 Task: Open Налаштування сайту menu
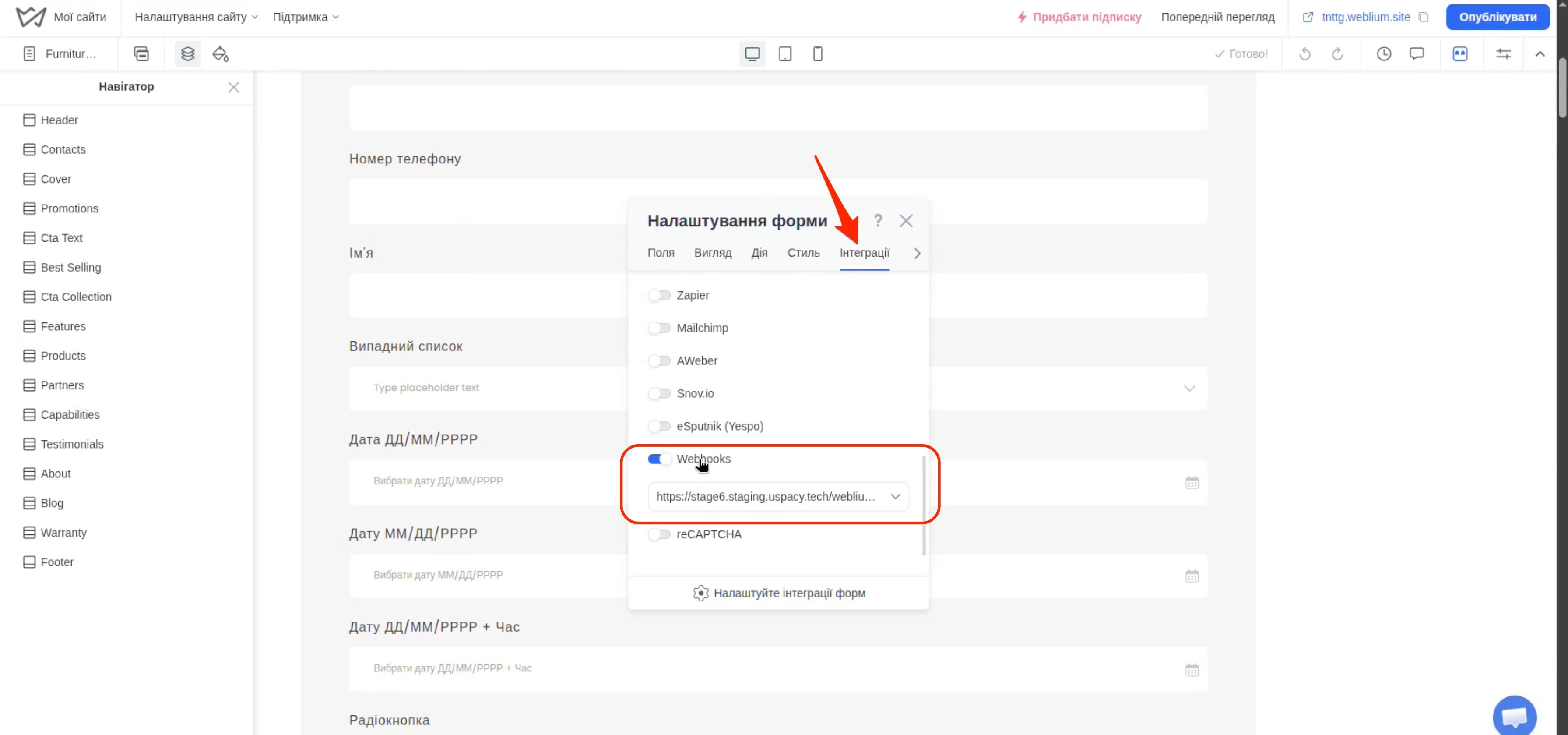tap(196, 17)
